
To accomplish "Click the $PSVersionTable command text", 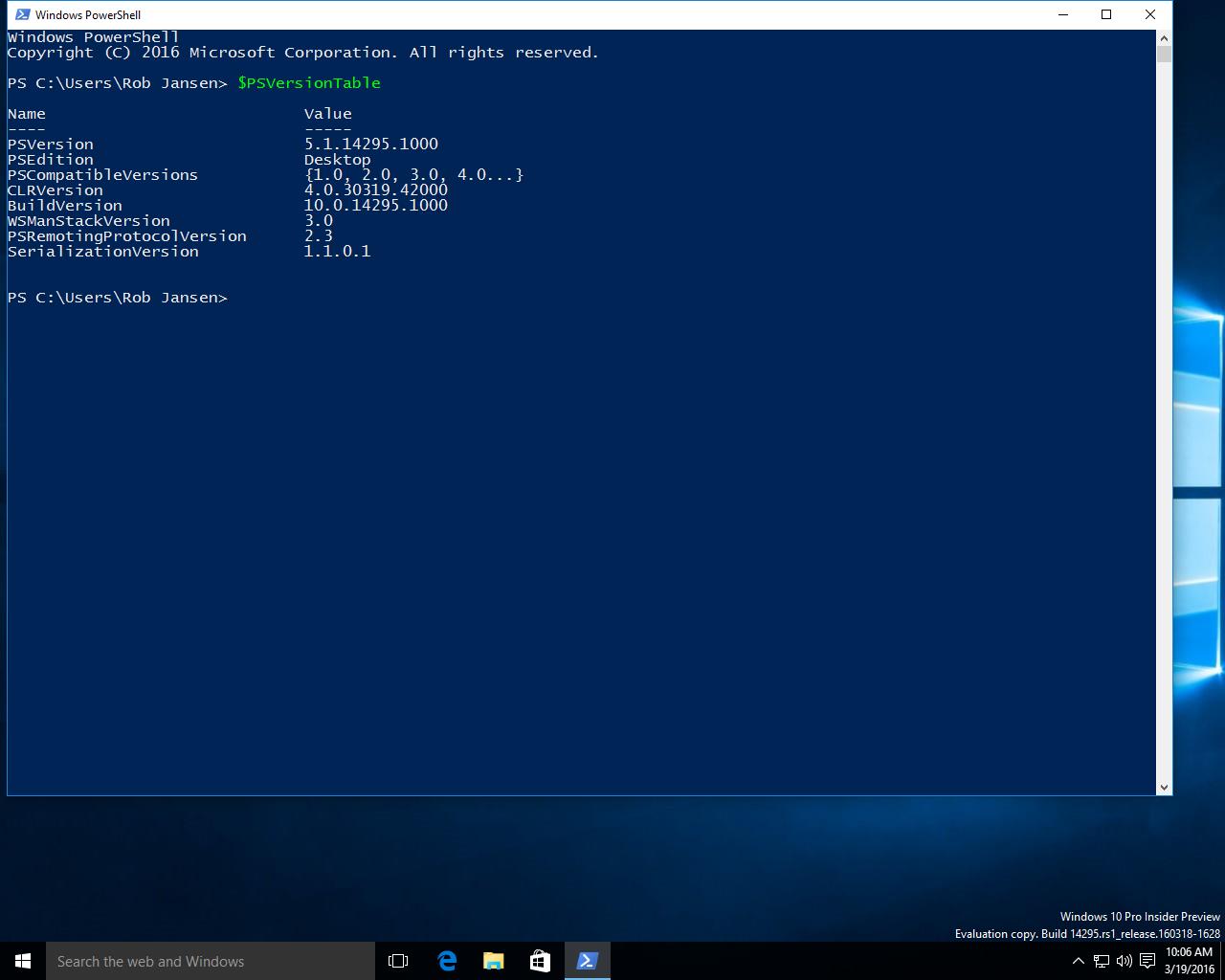I will click(x=309, y=83).
